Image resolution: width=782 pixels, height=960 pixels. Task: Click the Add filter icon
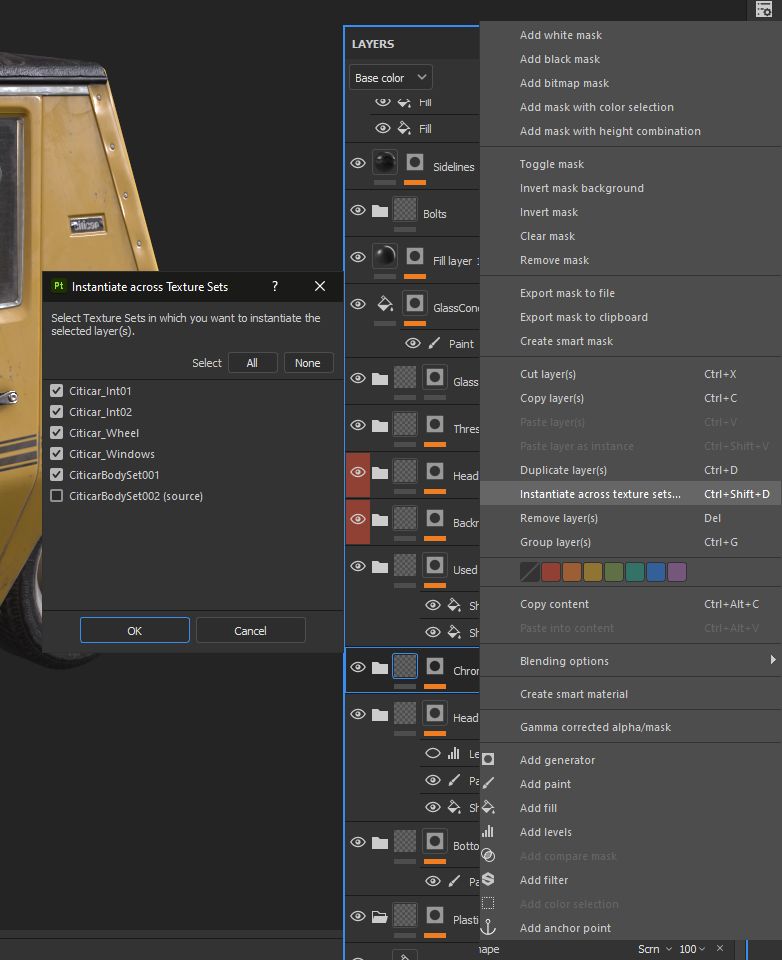(488, 880)
